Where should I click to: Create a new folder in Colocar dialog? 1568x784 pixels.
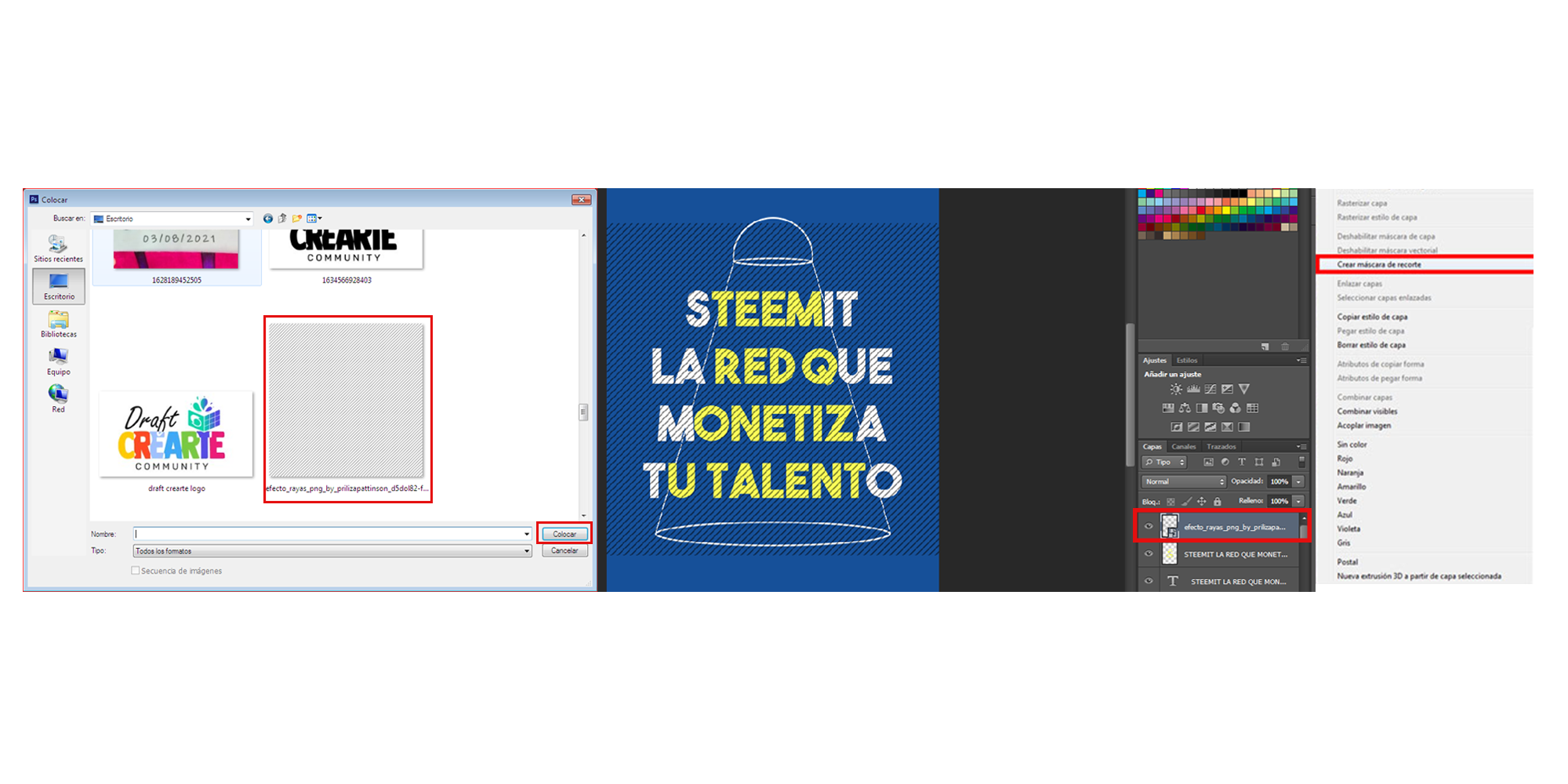[x=297, y=219]
